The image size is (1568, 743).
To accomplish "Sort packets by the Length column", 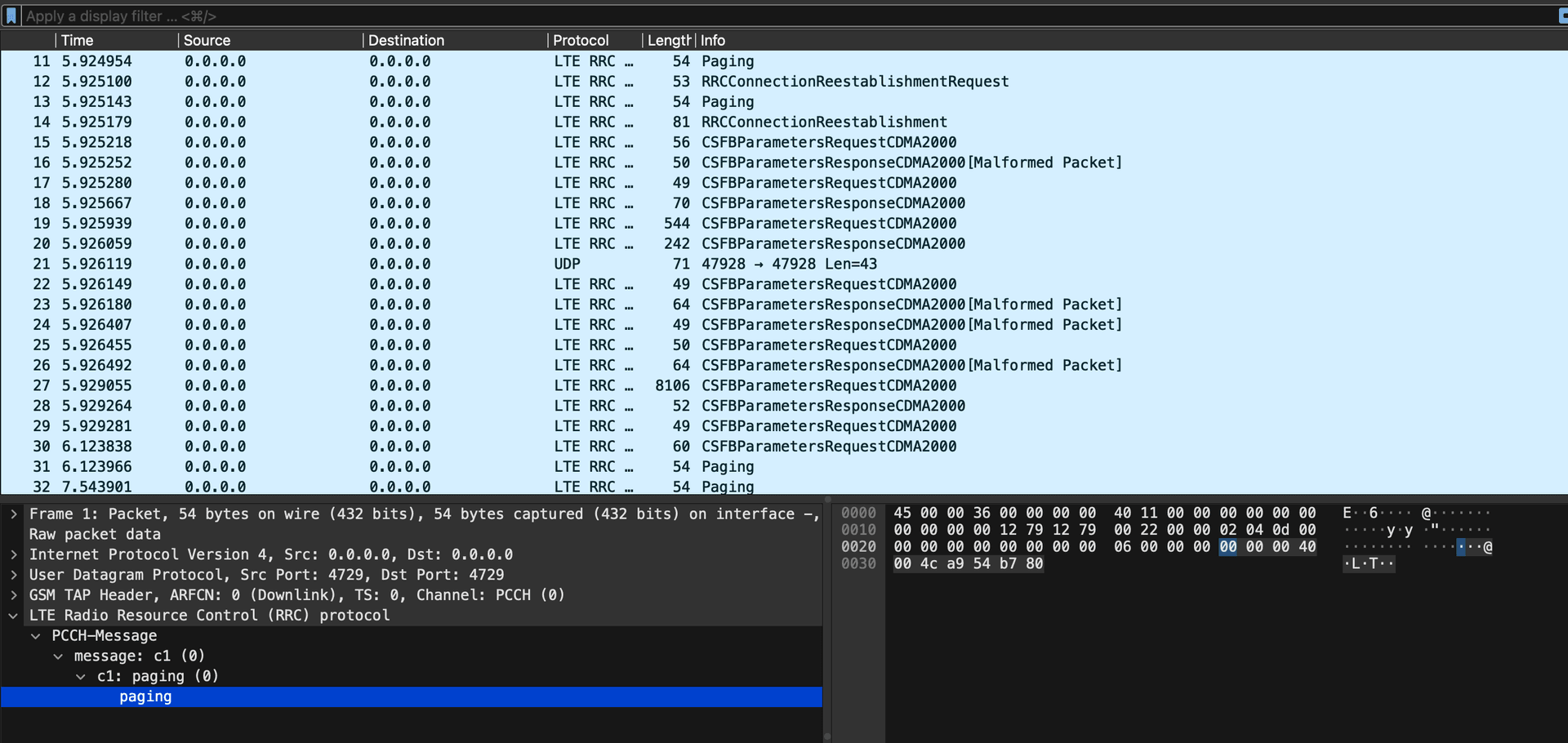I will [x=668, y=40].
